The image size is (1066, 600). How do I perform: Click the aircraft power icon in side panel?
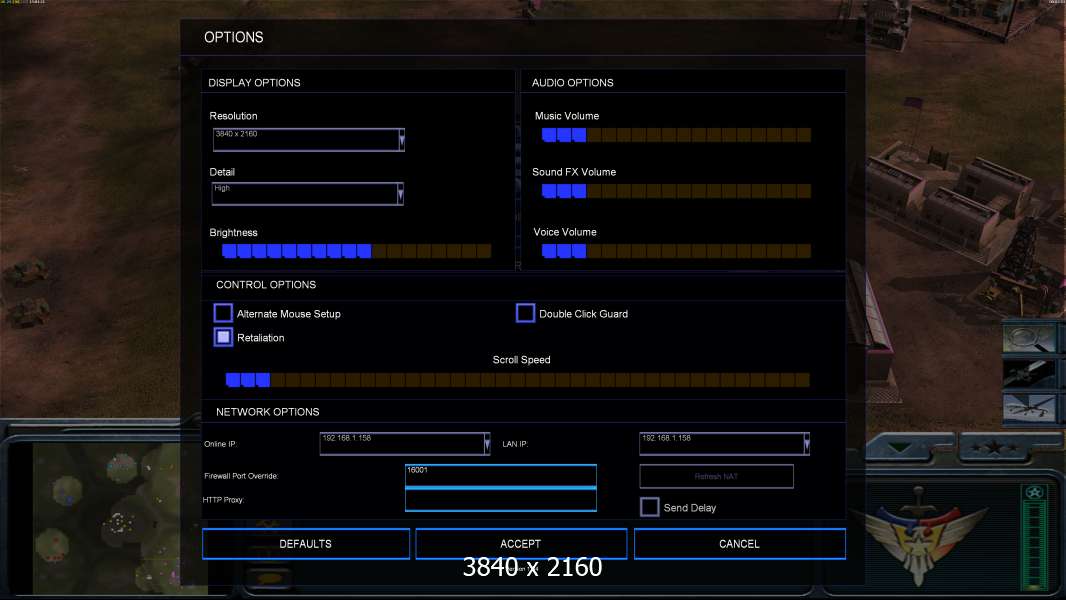(x=1029, y=374)
